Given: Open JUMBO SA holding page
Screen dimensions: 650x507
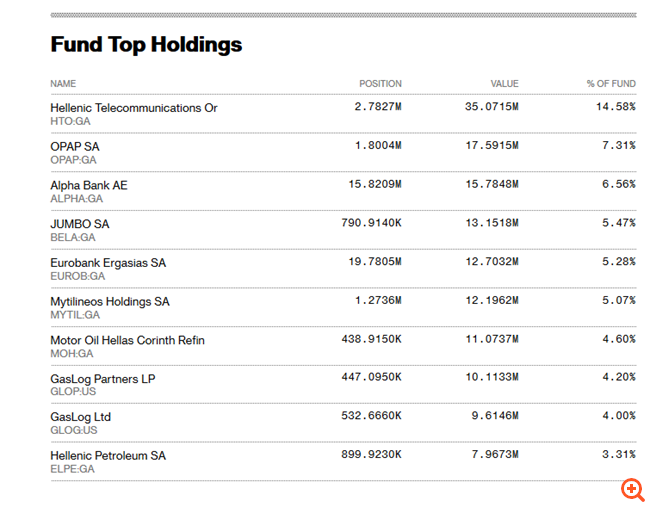Looking at the screenshot, I should 80,224.
